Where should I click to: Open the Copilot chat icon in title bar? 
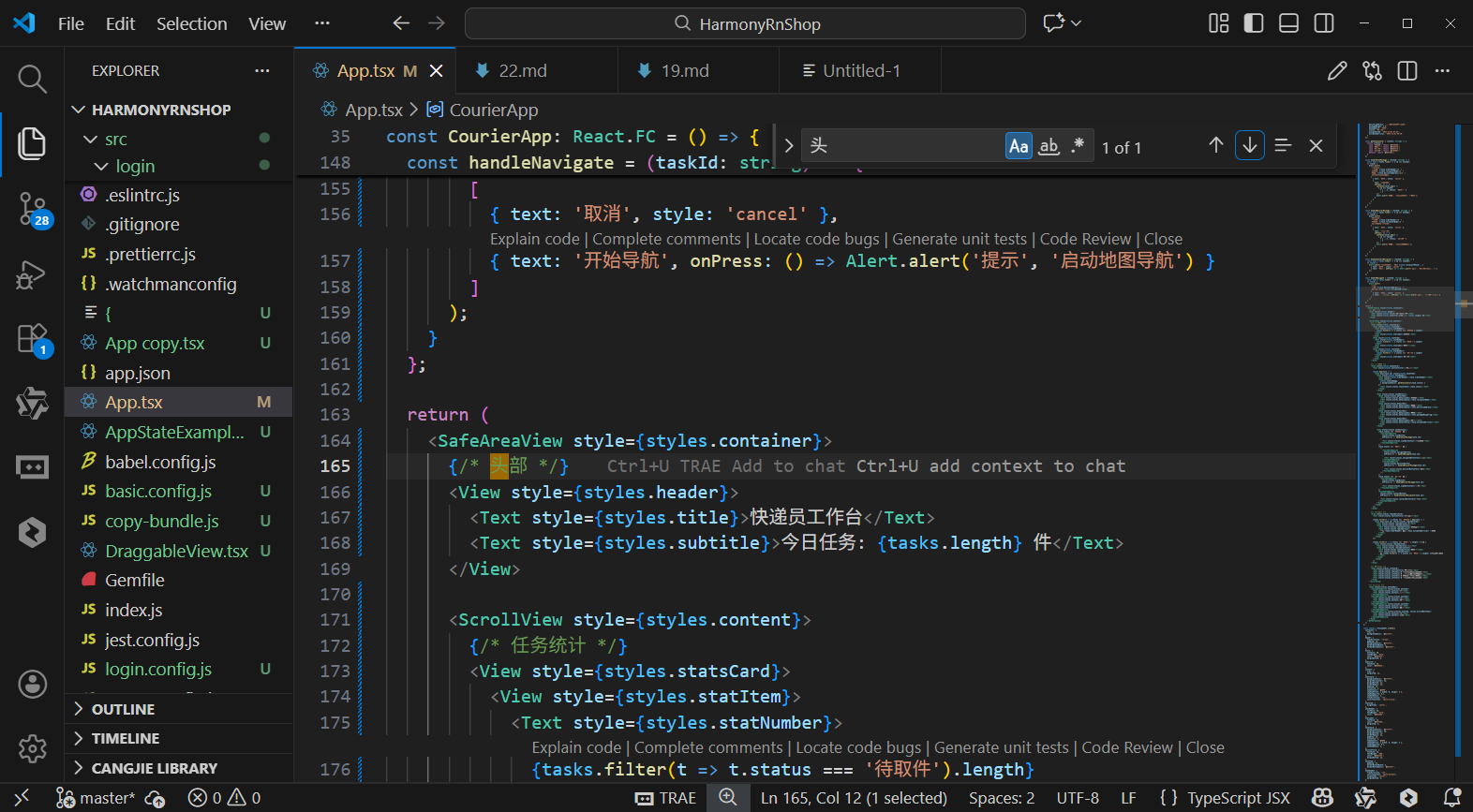[1053, 23]
